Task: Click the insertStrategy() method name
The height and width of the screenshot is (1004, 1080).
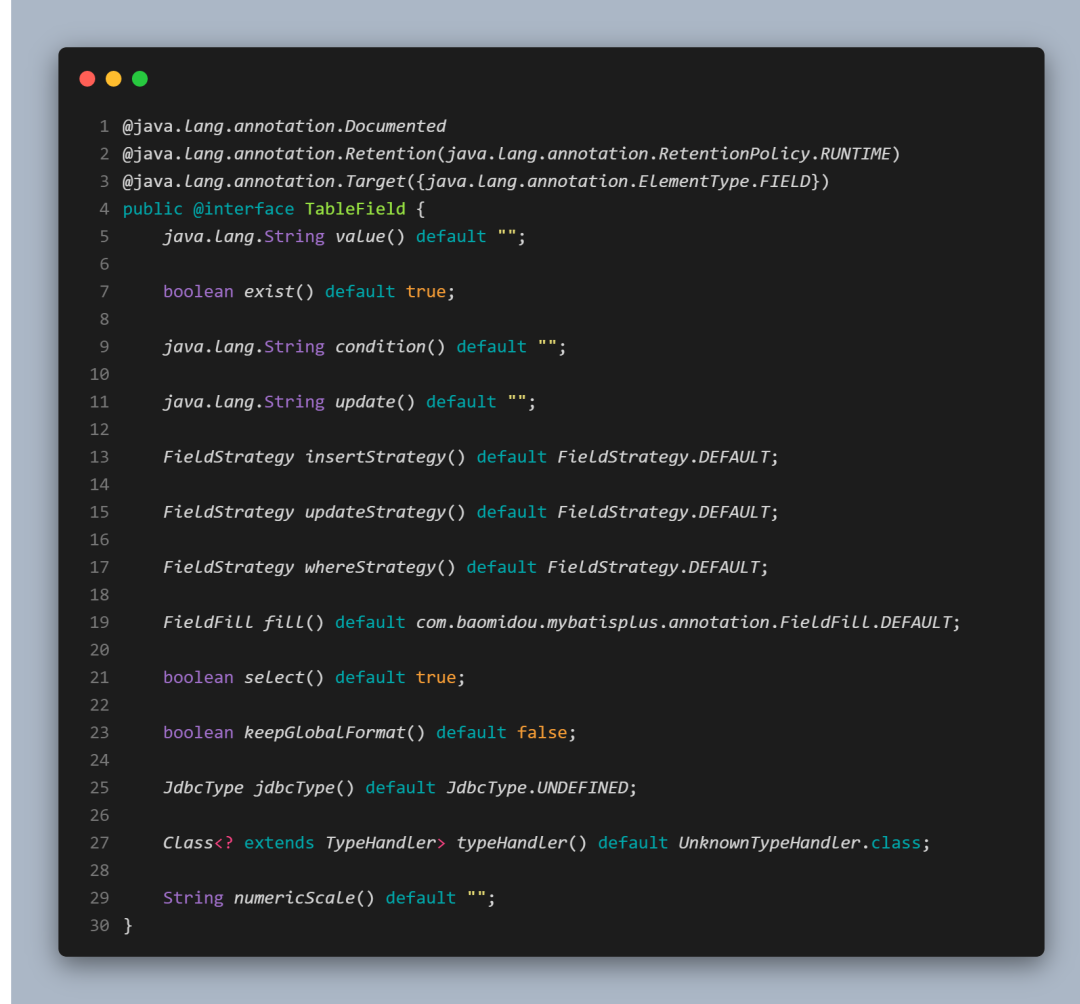Action: click(386, 457)
